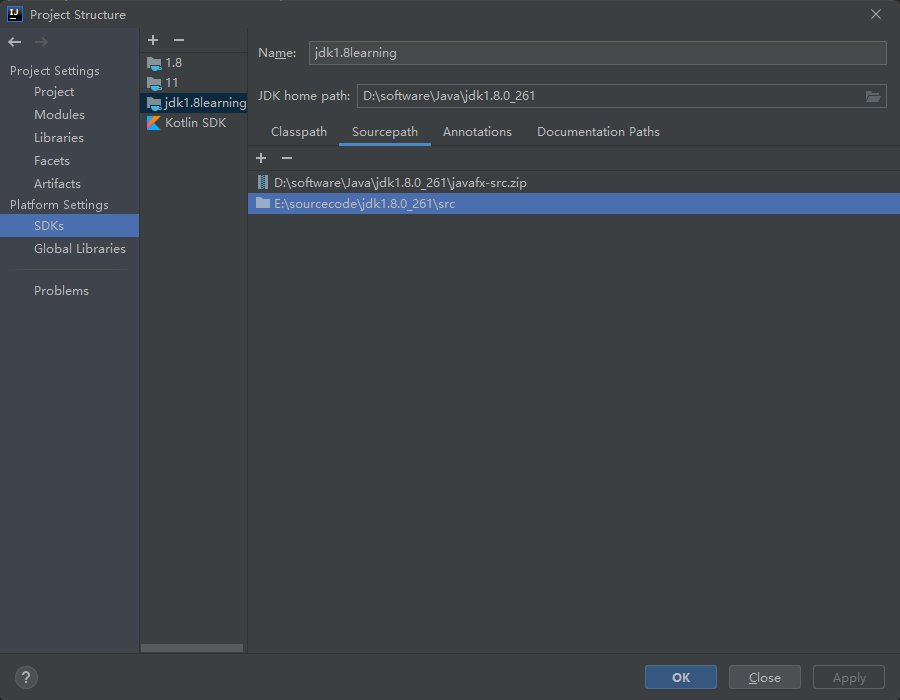This screenshot has height=700, width=900.
Task: Open the Annotations tab
Action: (x=477, y=131)
